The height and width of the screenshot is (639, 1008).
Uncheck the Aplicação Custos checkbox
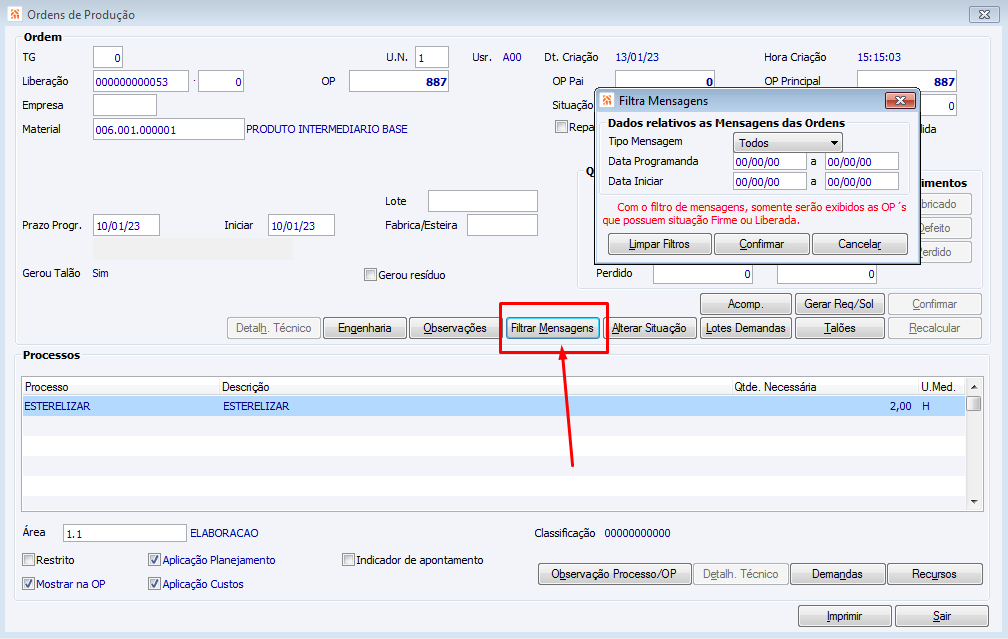pos(154,583)
